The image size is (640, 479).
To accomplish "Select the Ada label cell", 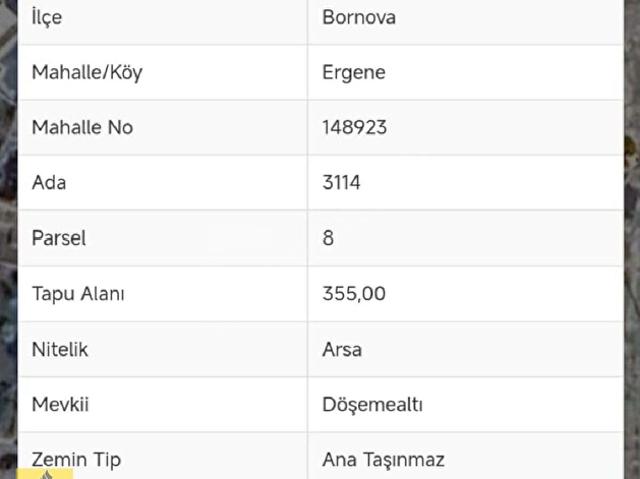I will click(49, 183).
